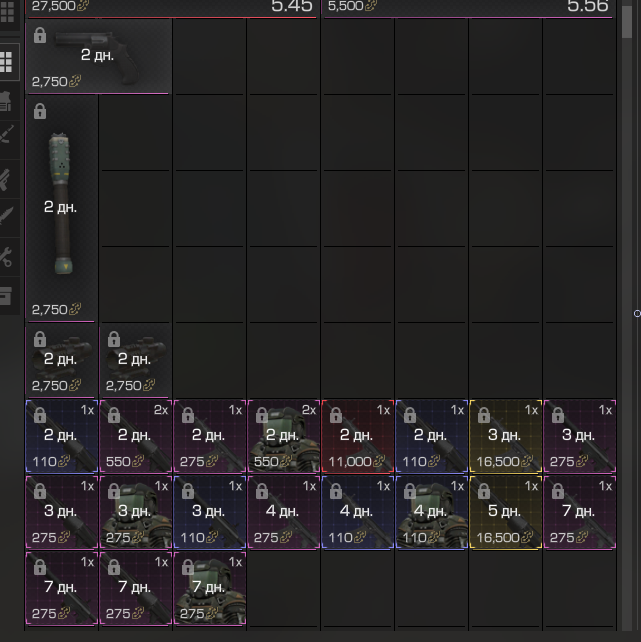Screen dimensions: 641x642
Task: Click the lock icon on the rocket launcher
Action: (40, 111)
